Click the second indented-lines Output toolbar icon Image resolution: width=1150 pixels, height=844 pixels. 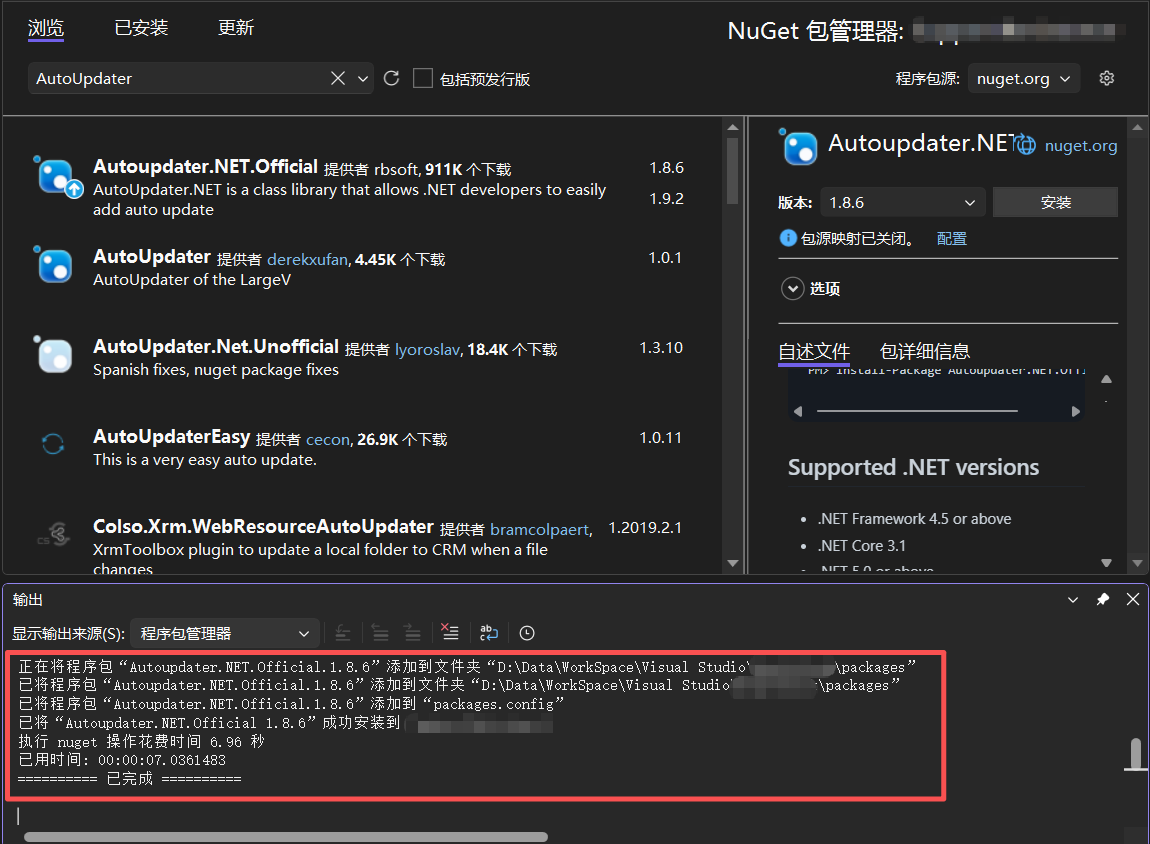tap(412, 633)
